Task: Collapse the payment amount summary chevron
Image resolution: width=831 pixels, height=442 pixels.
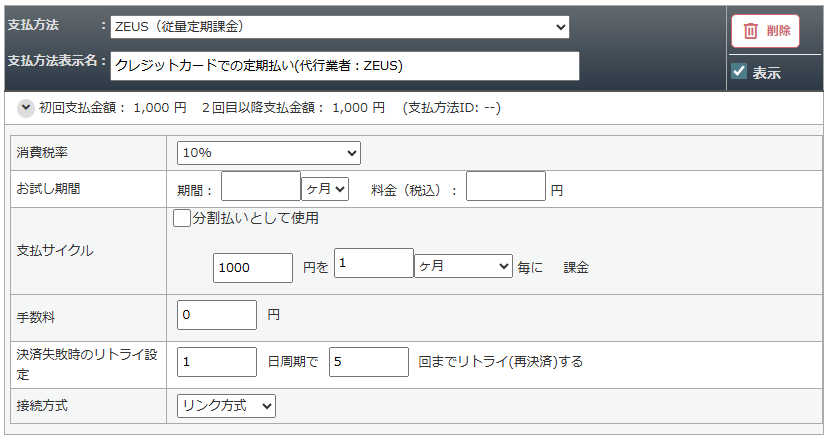Action: coord(26,108)
